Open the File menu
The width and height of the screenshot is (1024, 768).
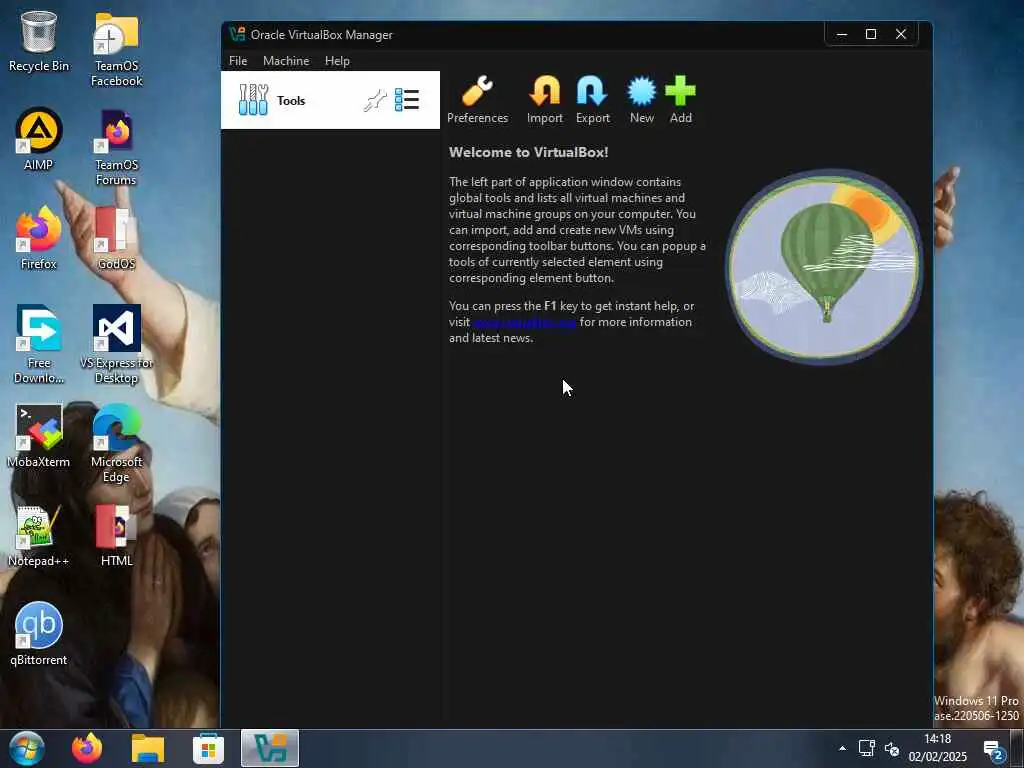(238, 61)
